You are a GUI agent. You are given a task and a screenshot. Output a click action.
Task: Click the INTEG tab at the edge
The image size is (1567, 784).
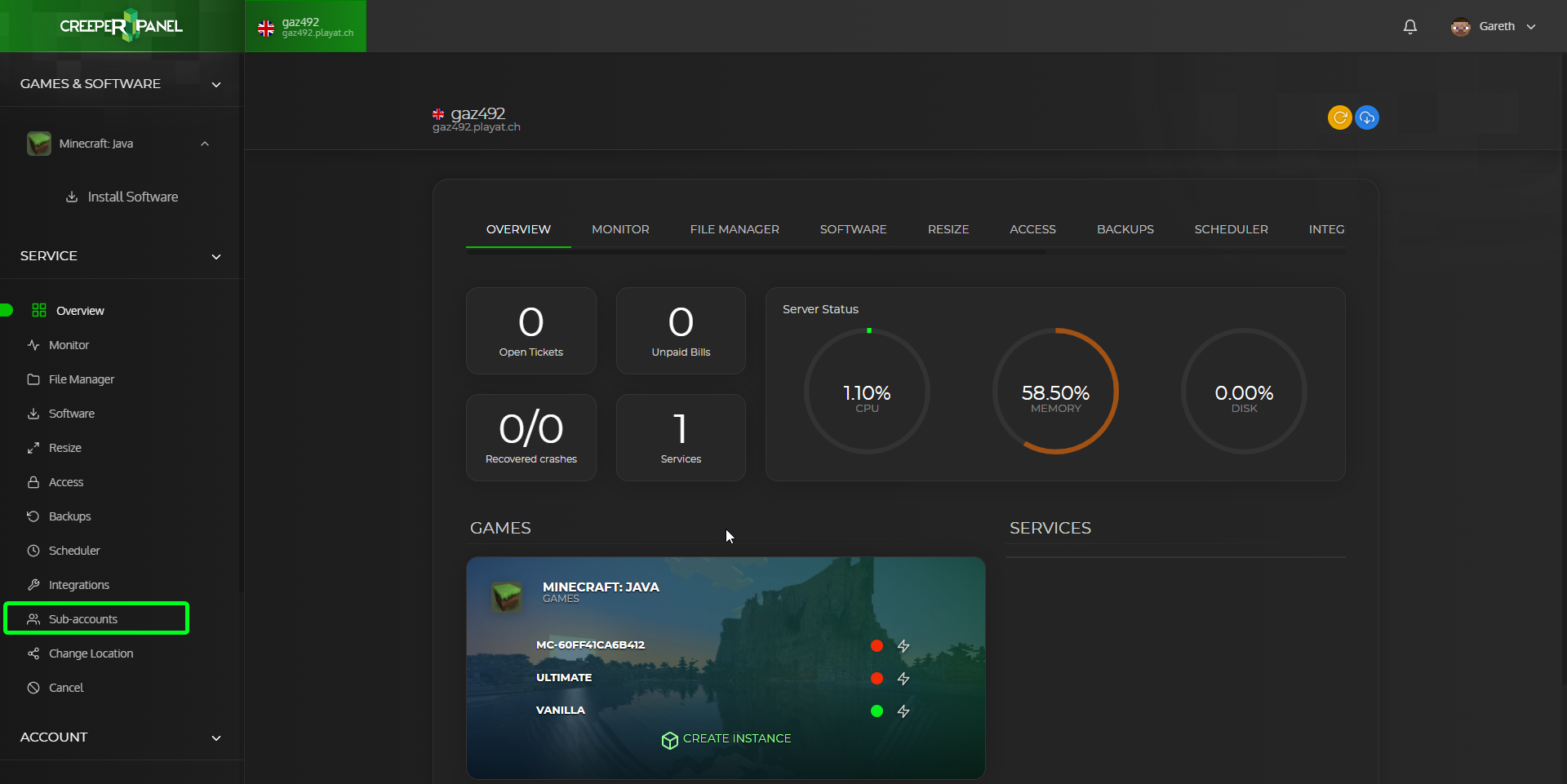point(1326,229)
